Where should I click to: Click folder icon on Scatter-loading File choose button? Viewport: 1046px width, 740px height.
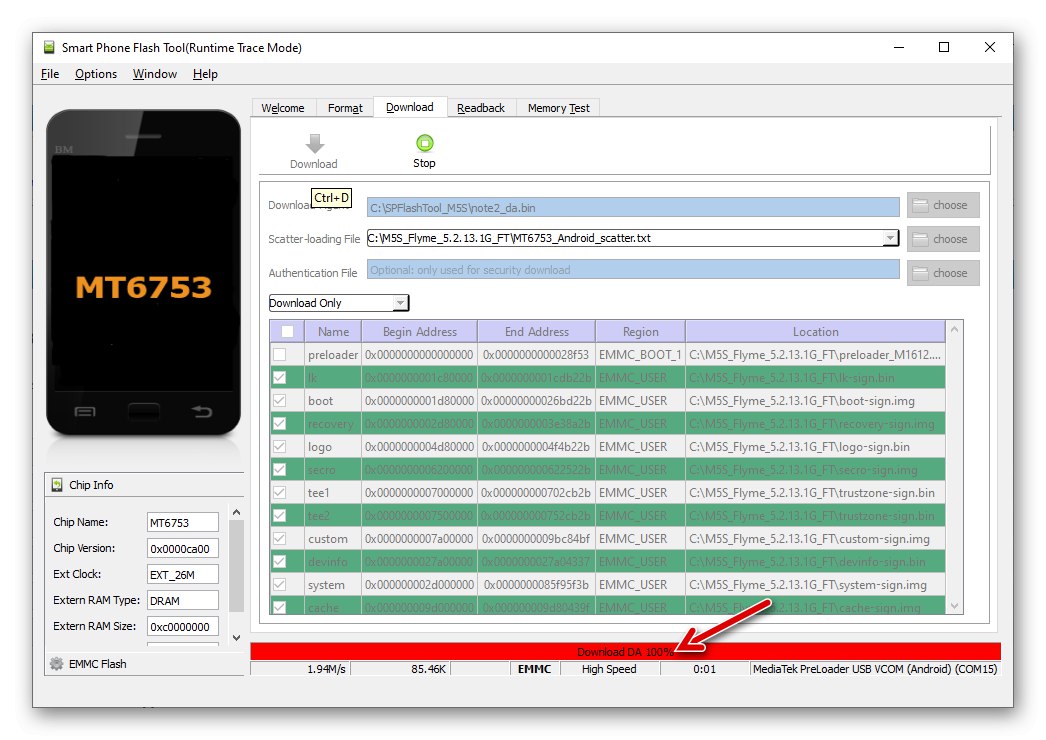[x=922, y=239]
